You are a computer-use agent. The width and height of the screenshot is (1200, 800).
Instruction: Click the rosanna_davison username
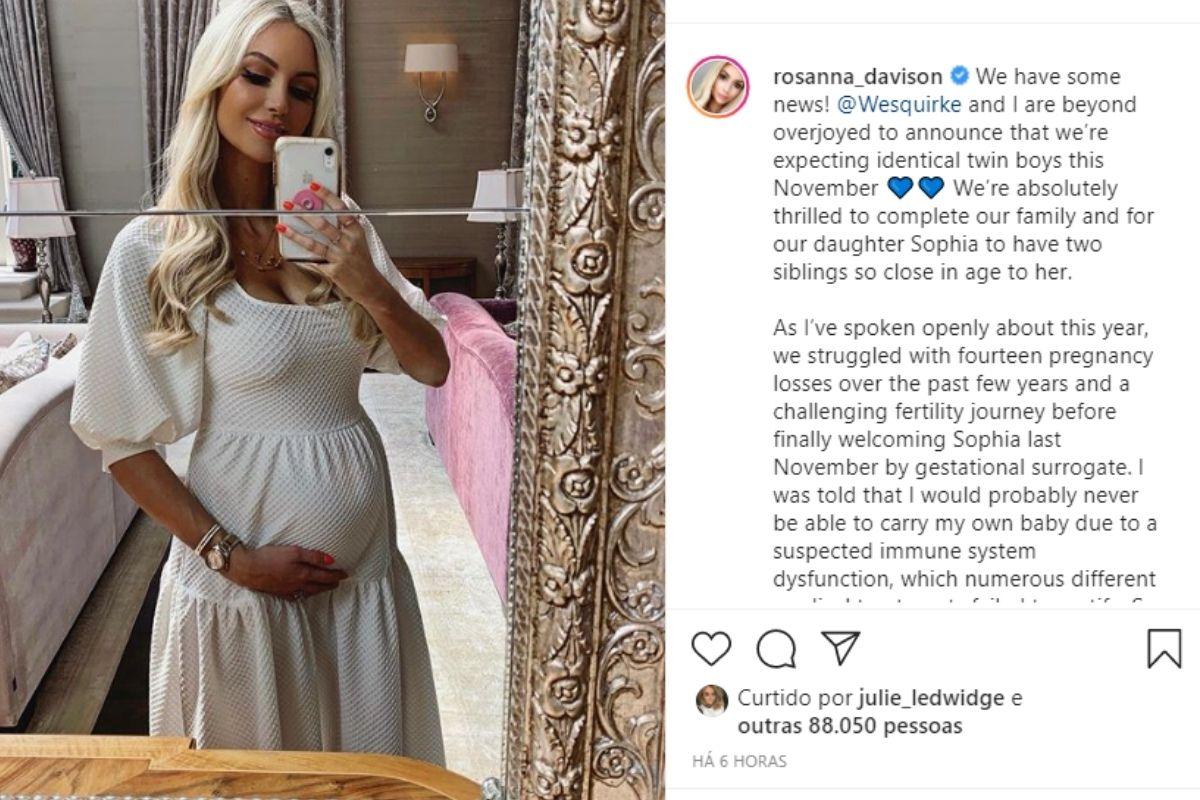858,77
